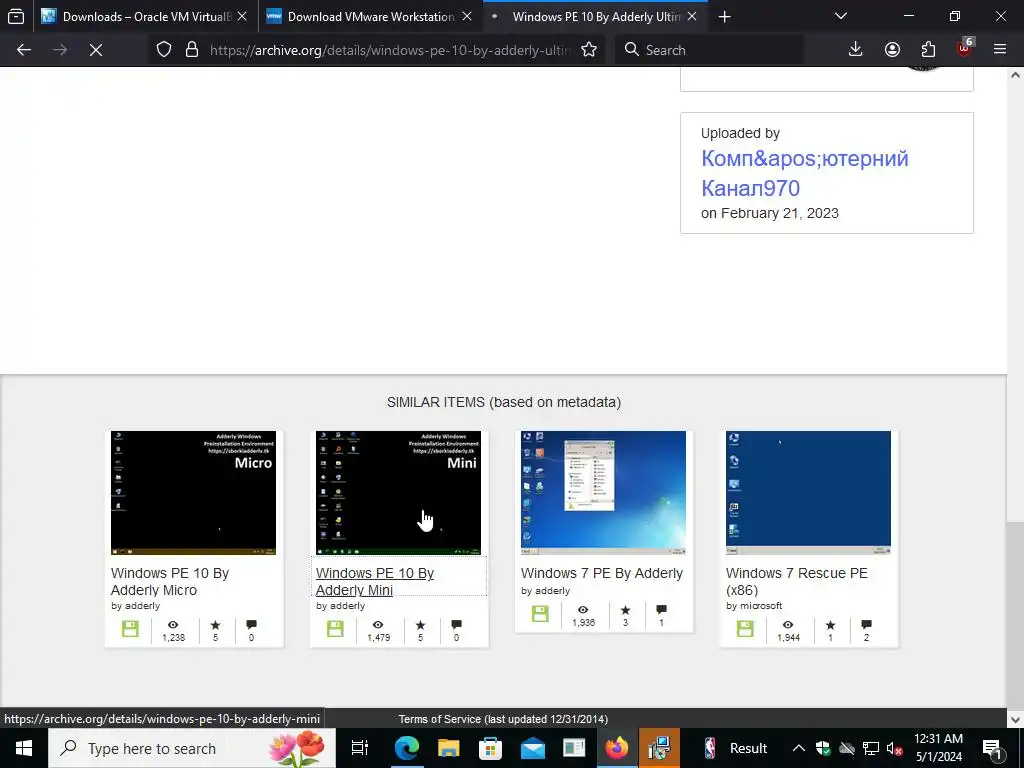
Task: Click the muted volume tray icon
Action: tap(895, 748)
